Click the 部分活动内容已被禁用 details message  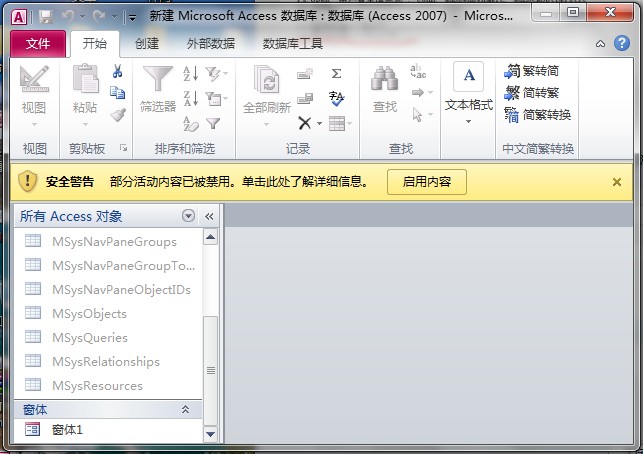[x=239, y=182]
